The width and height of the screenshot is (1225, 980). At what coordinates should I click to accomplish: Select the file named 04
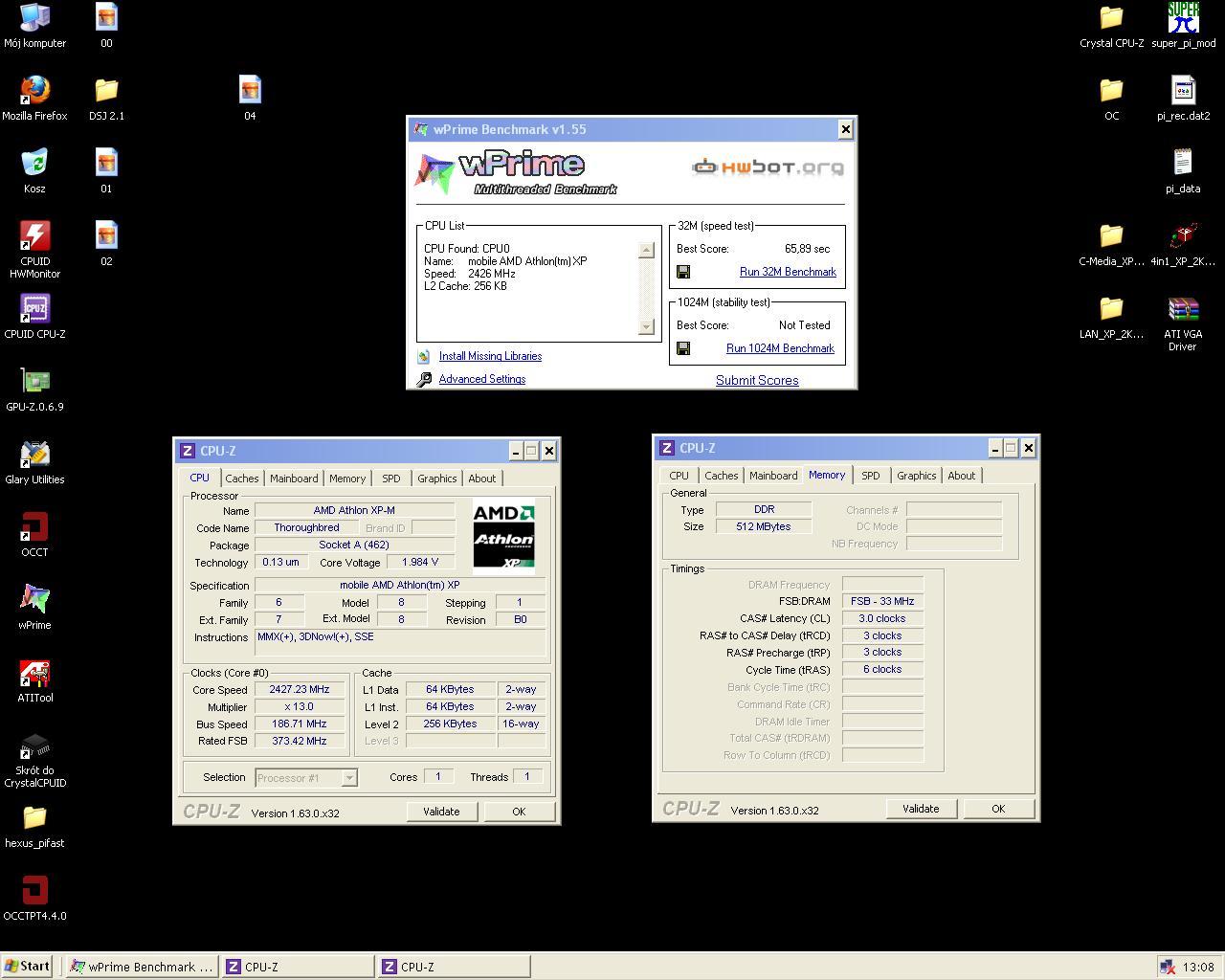point(250,98)
